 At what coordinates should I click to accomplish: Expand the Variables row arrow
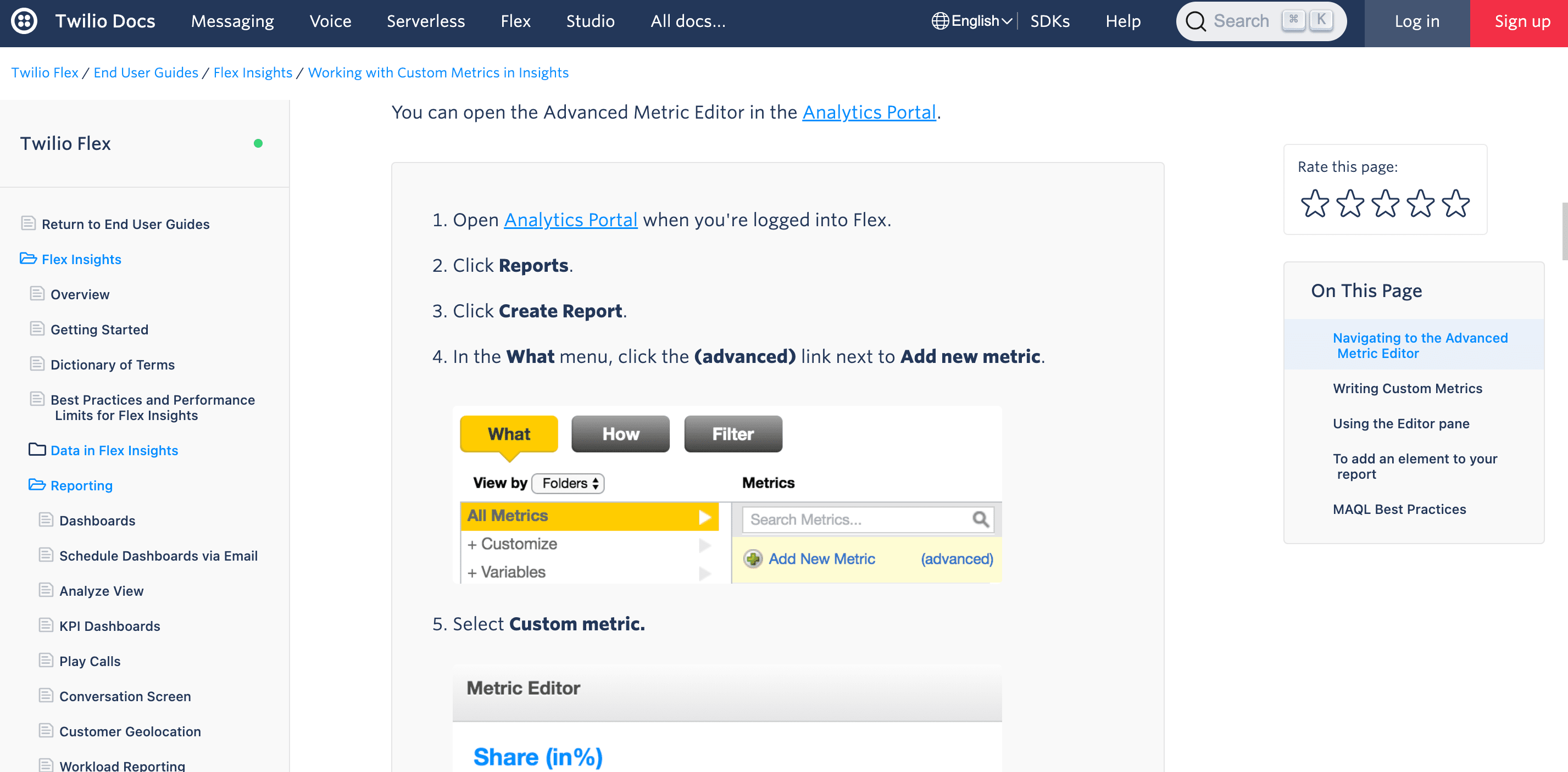pyautogui.click(x=705, y=573)
